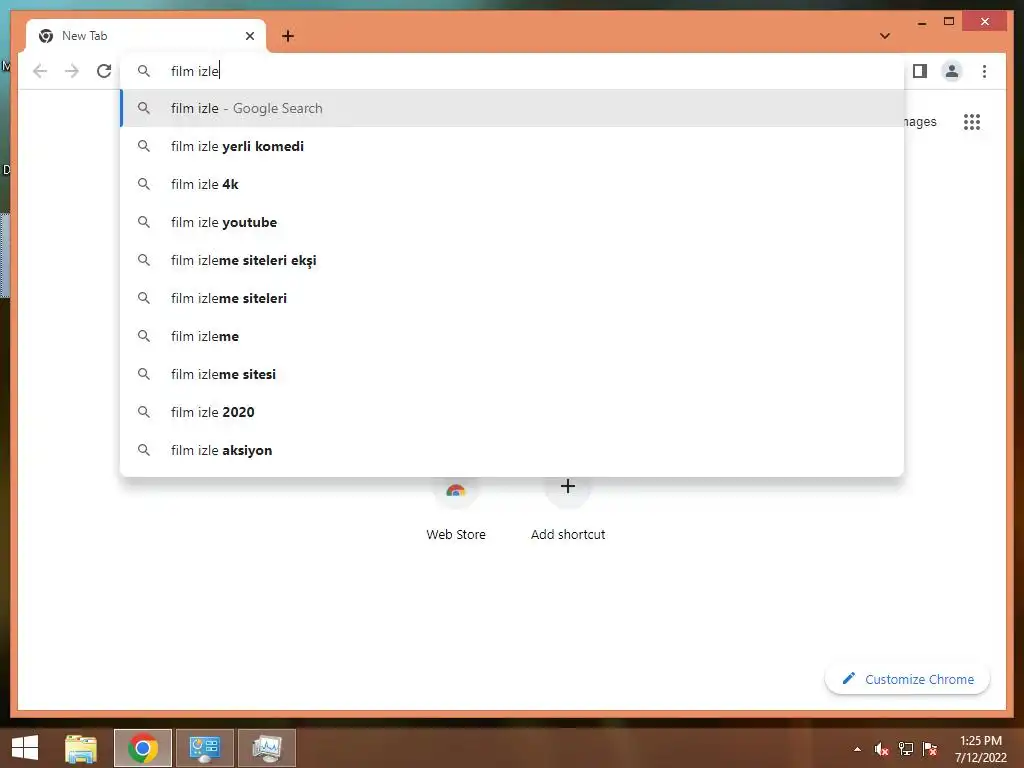
Task: Open the Action Center flag icon
Action: (x=930, y=749)
